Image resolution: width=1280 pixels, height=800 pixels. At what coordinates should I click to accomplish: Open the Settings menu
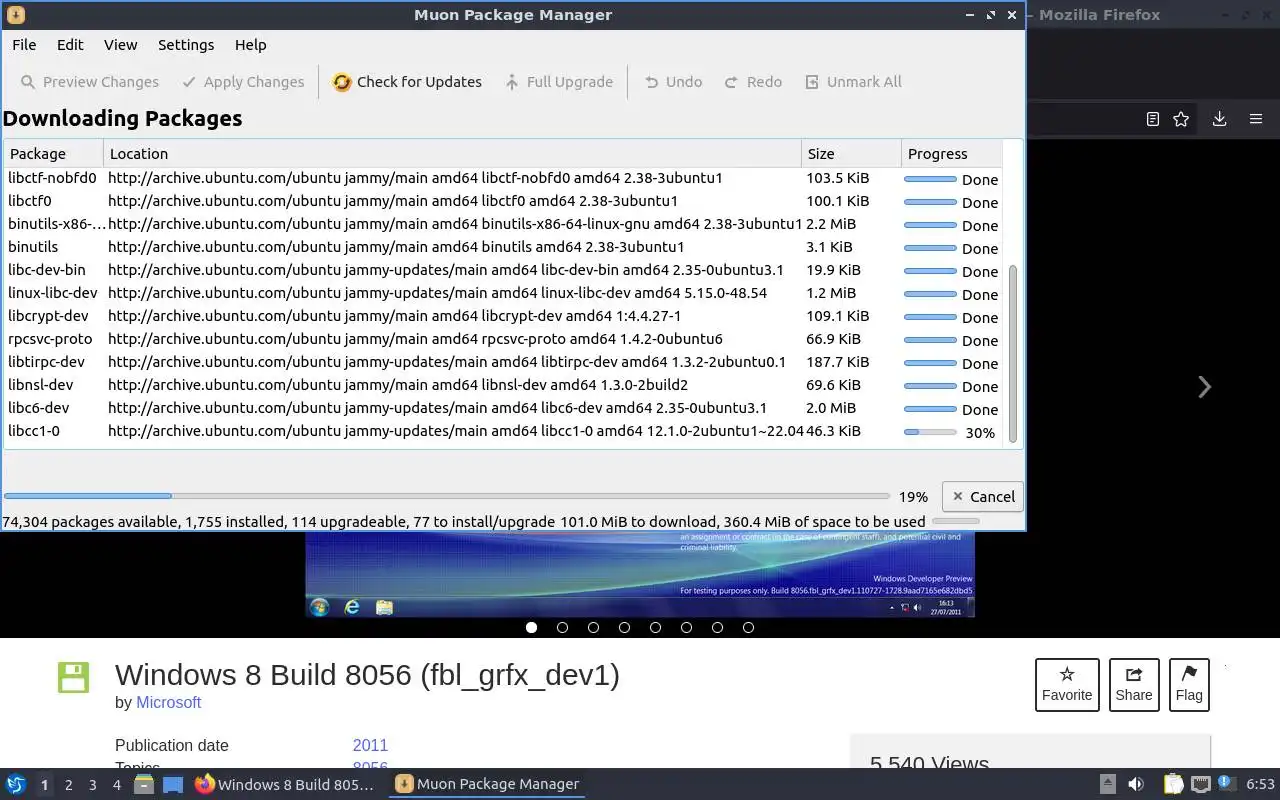(186, 45)
